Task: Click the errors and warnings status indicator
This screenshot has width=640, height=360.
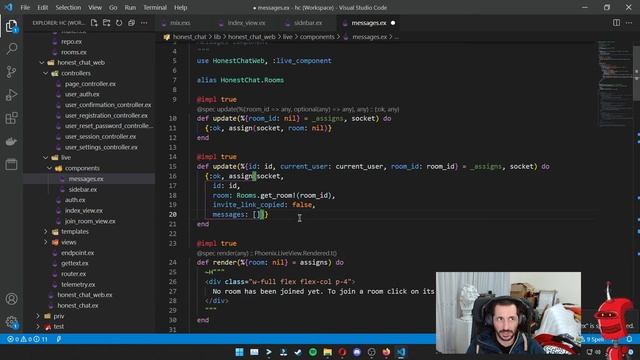Action: pos(27,339)
